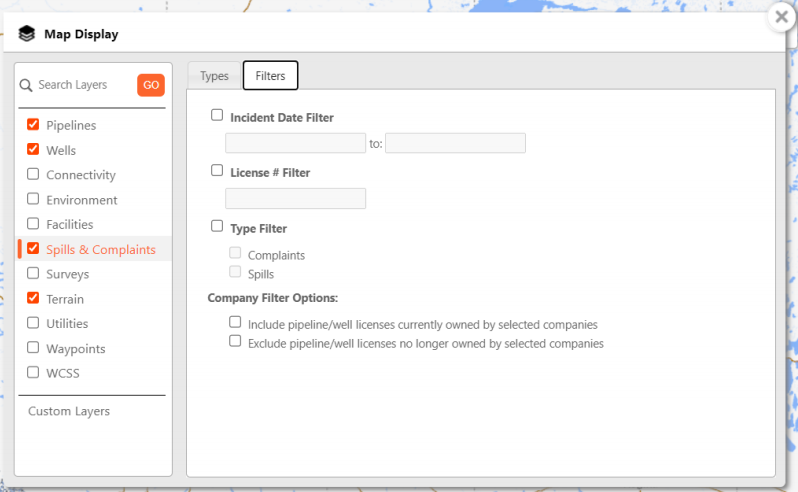
Task: Open the Custom Layers section
Action: (x=69, y=411)
